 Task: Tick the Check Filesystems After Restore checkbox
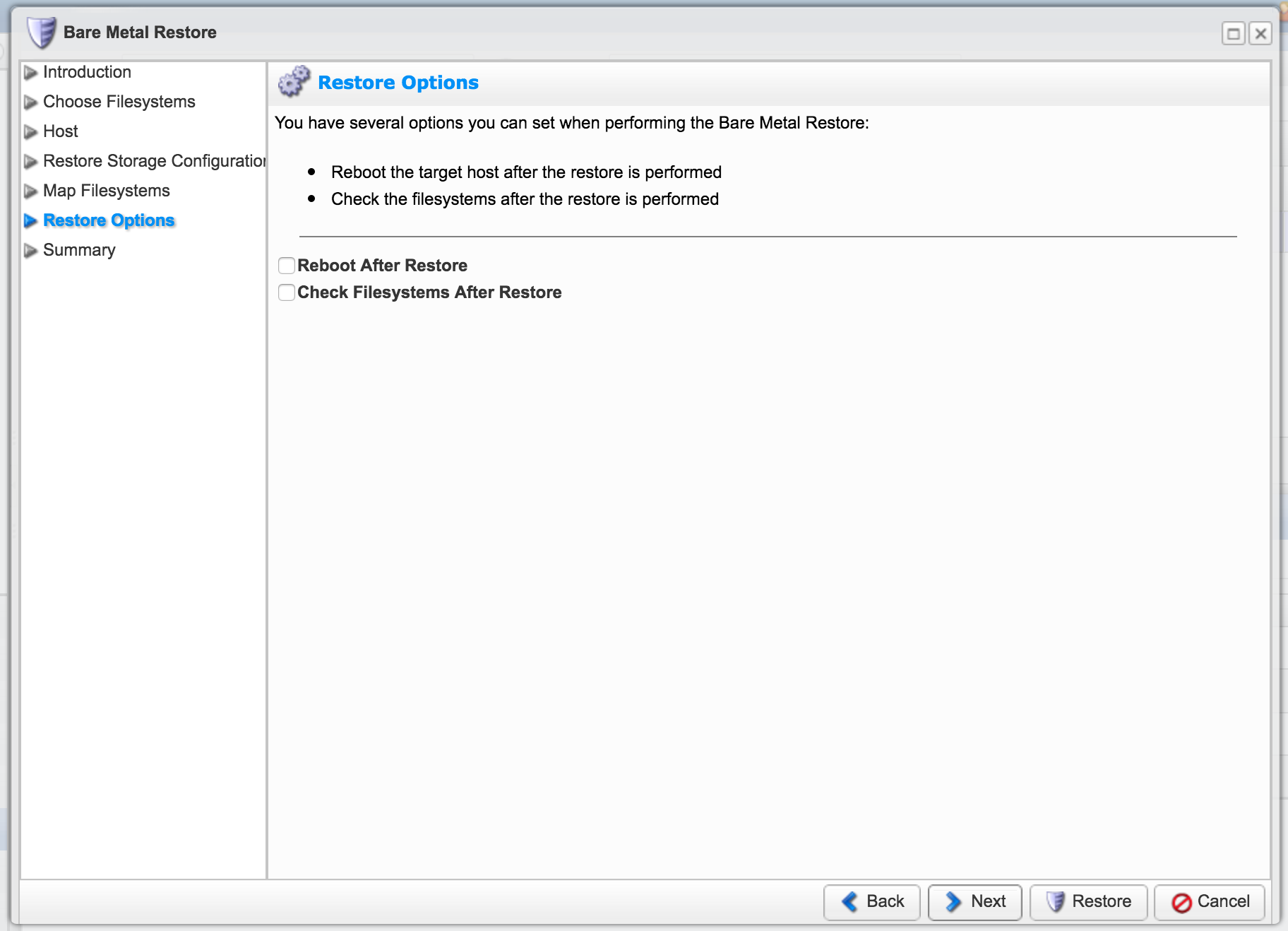pyautogui.click(x=287, y=292)
